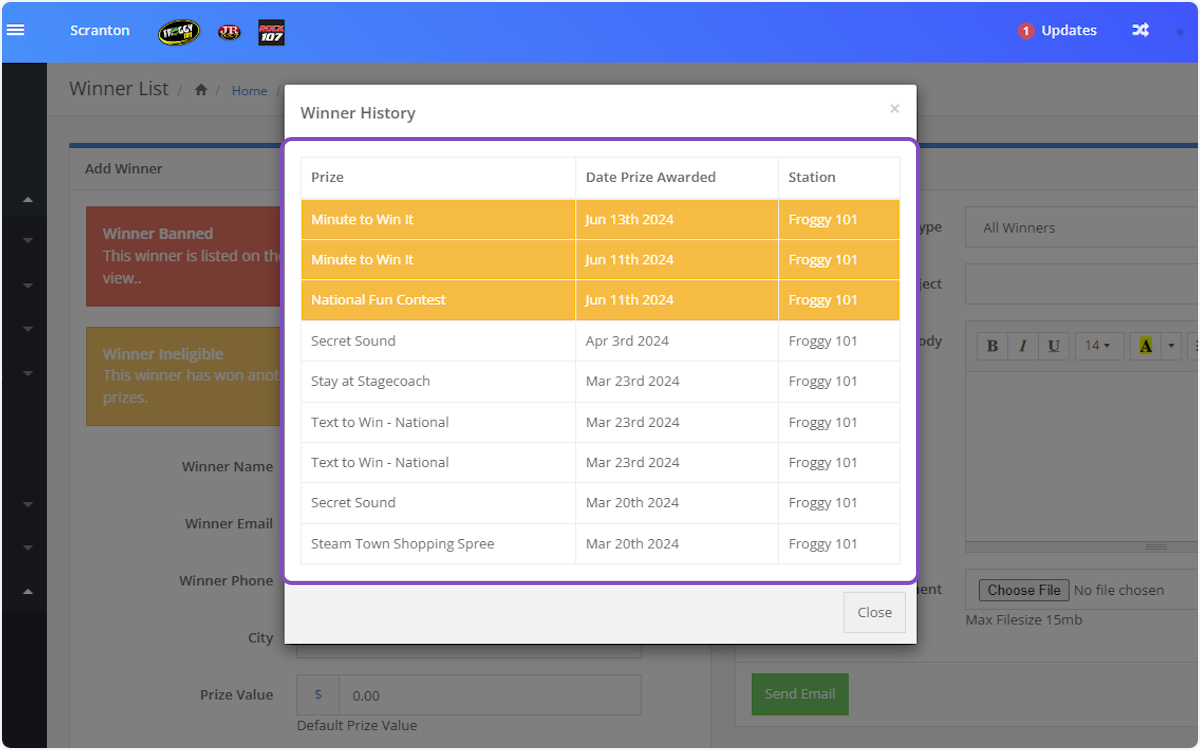Click the Close button in the dialog

click(874, 612)
